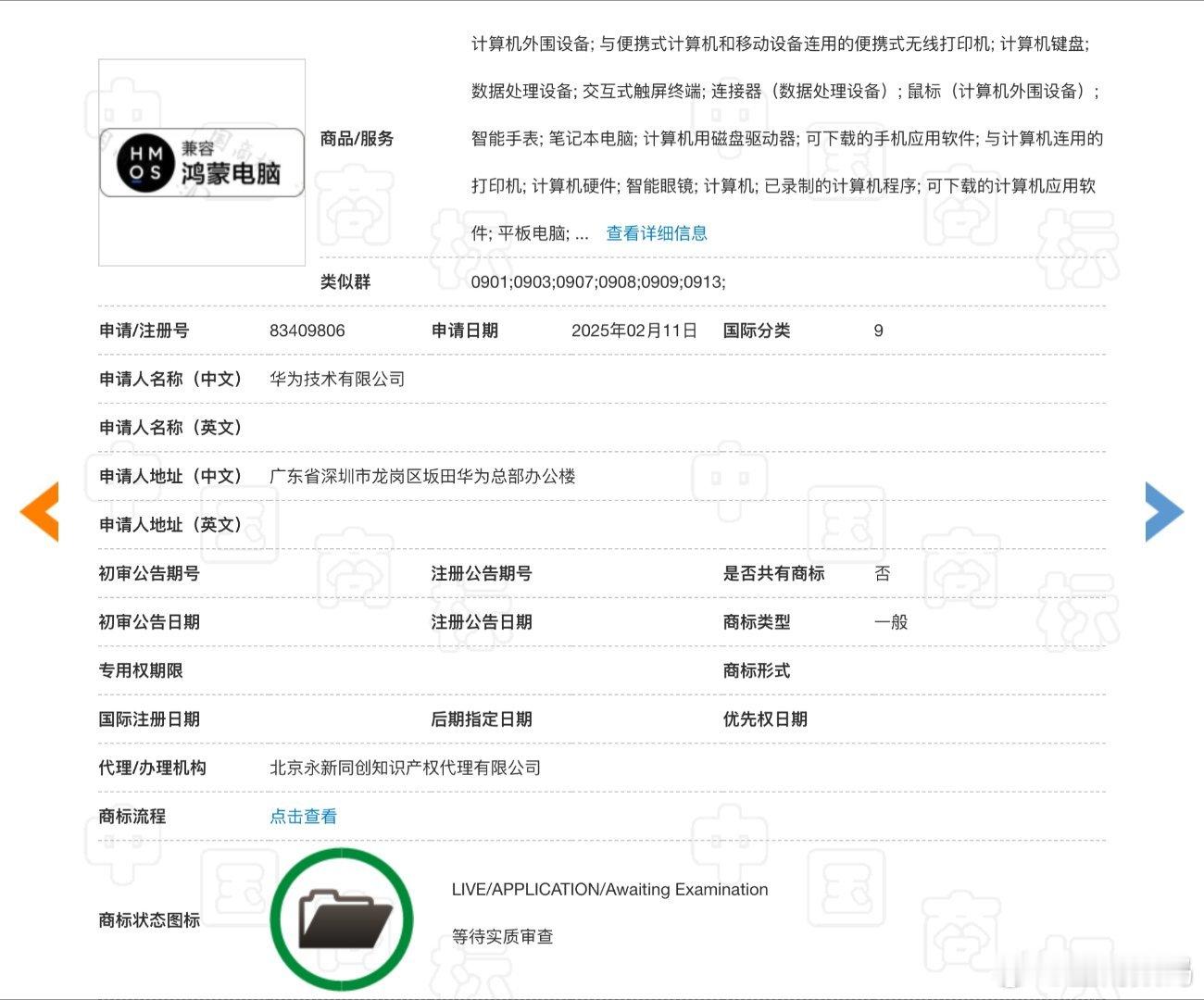Click the 国际分类 label
Screen dimensions: 1204x1000
(757, 331)
